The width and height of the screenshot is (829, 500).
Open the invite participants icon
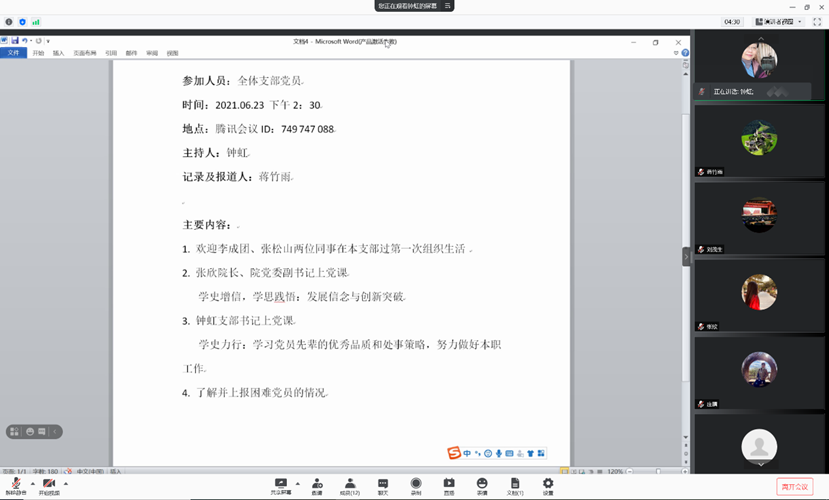pos(317,485)
